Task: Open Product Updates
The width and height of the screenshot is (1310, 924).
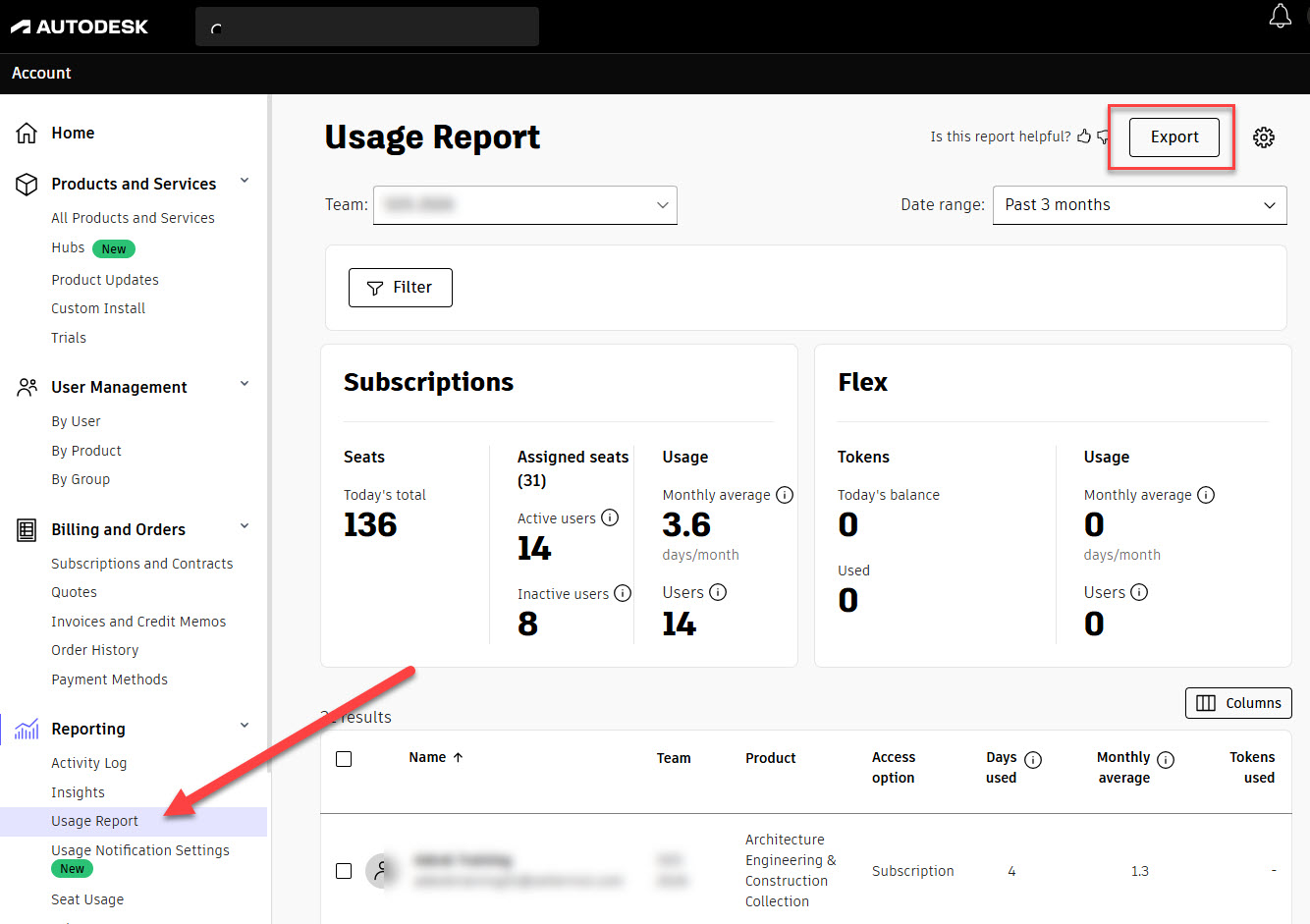Action: (x=105, y=280)
